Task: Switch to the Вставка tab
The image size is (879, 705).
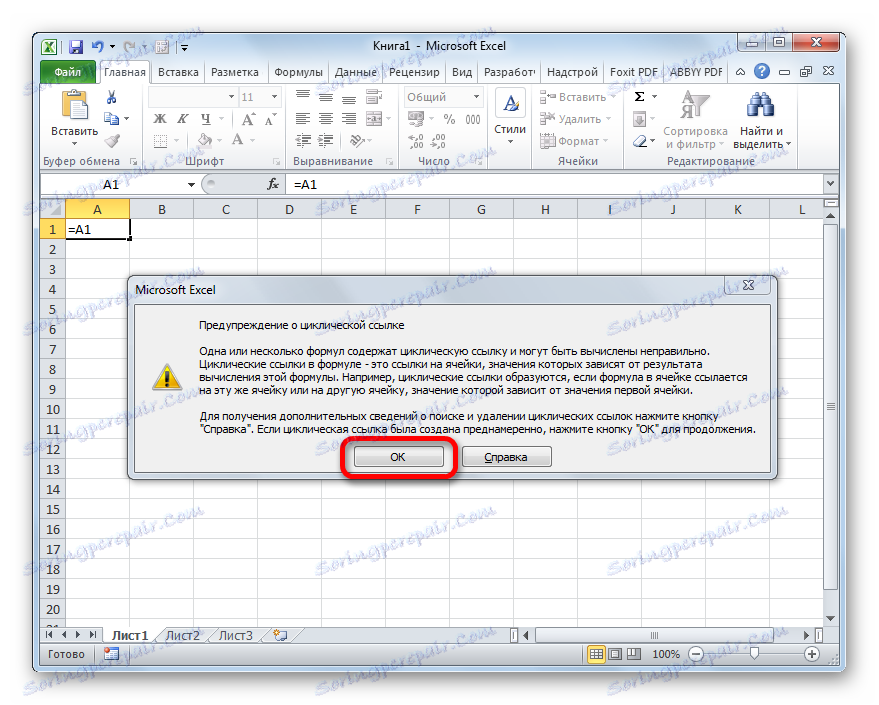Action: [178, 72]
